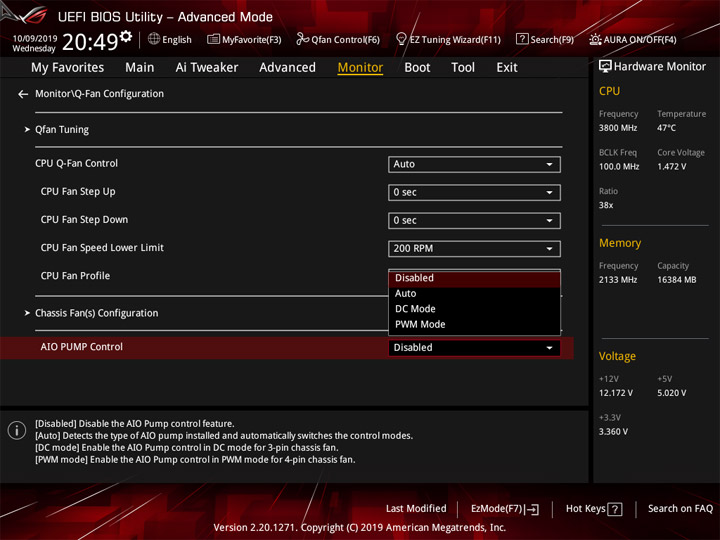Screen dimensions: 720x540
Task: Click the Hot Keys question mark icon
Action: [614, 509]
